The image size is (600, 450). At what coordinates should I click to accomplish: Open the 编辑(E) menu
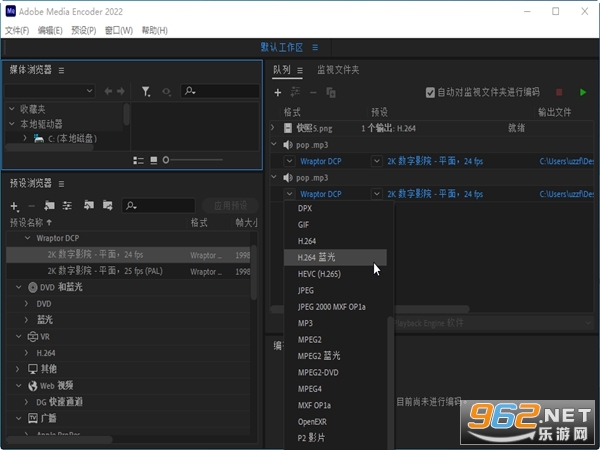tap(50, 31)
